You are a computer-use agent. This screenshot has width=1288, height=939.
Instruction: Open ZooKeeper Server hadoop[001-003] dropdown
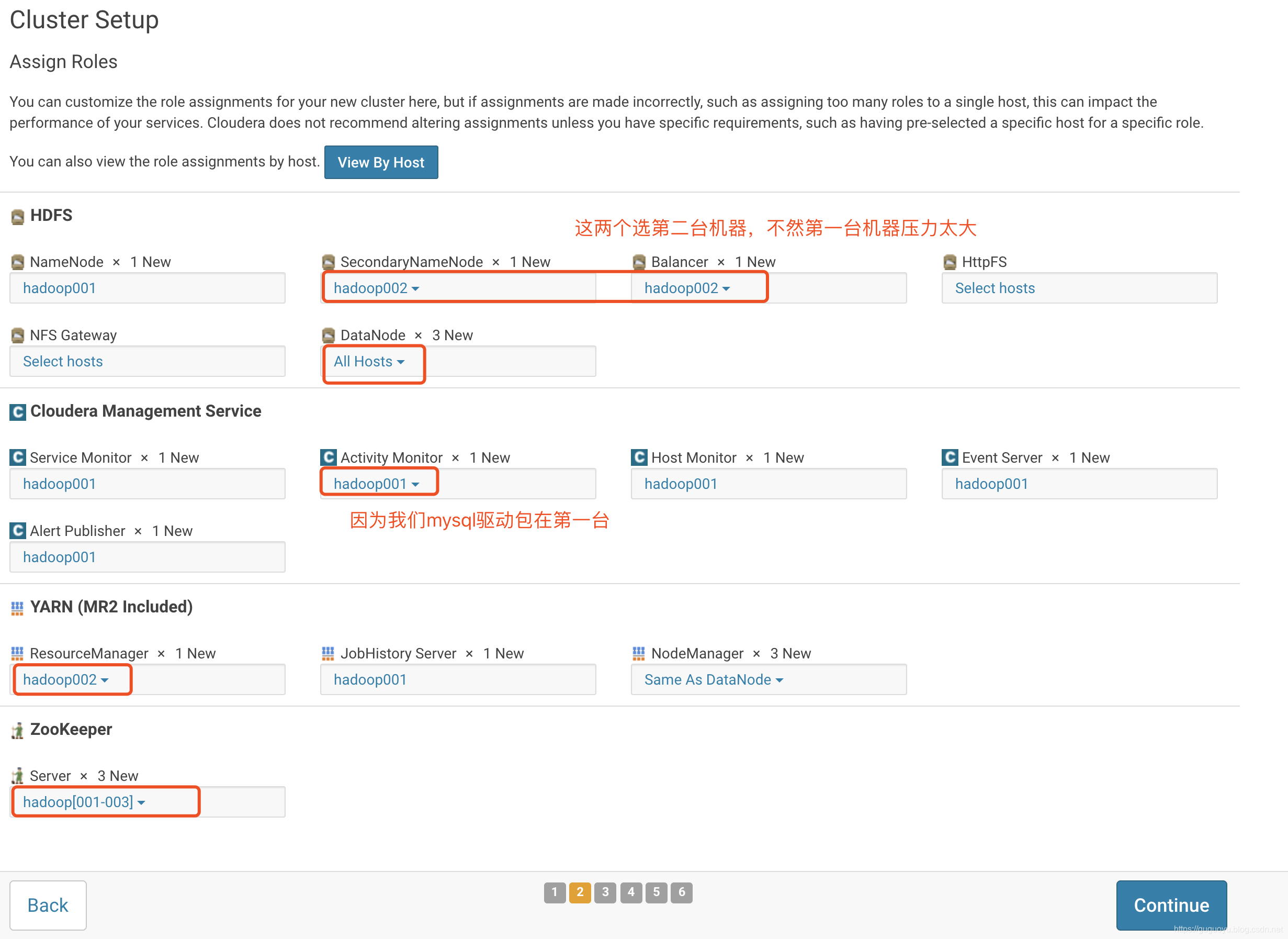(x=84, y=801)
